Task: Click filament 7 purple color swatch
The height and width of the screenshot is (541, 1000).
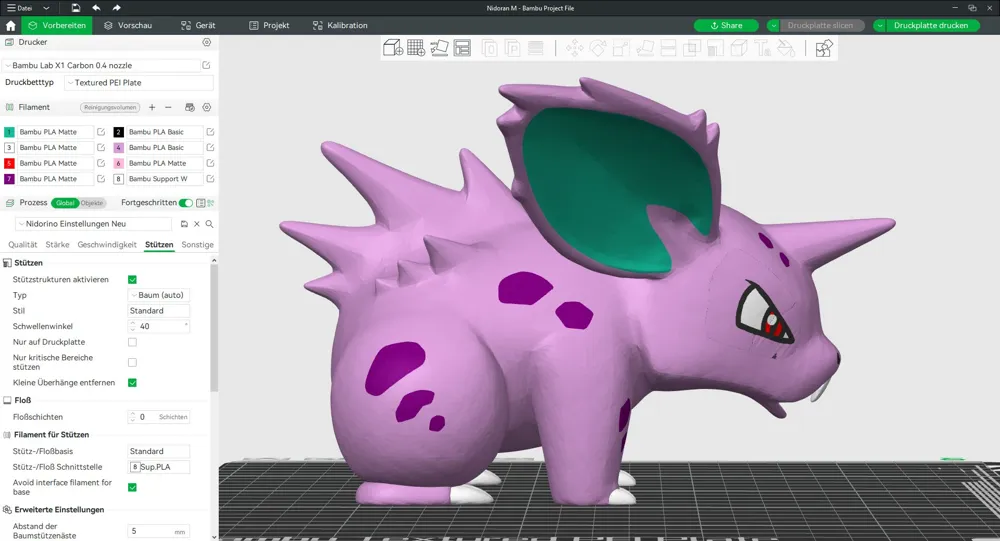Action: [9, 179]
